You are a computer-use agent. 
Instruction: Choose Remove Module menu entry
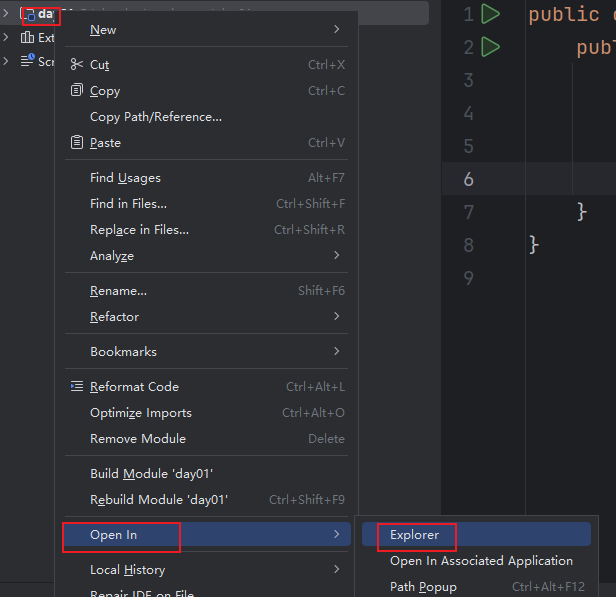click(206, 439)
